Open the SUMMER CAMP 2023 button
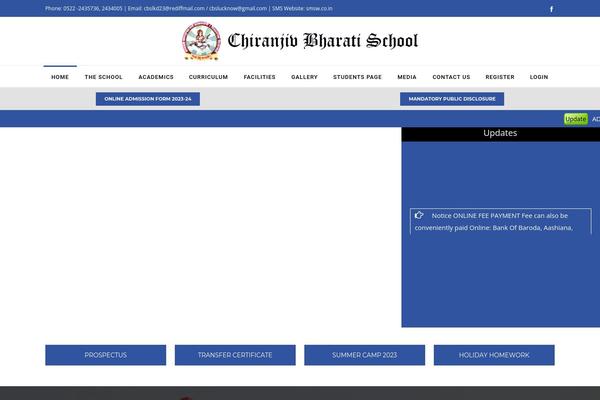600x400 pixels. point(364,355)
